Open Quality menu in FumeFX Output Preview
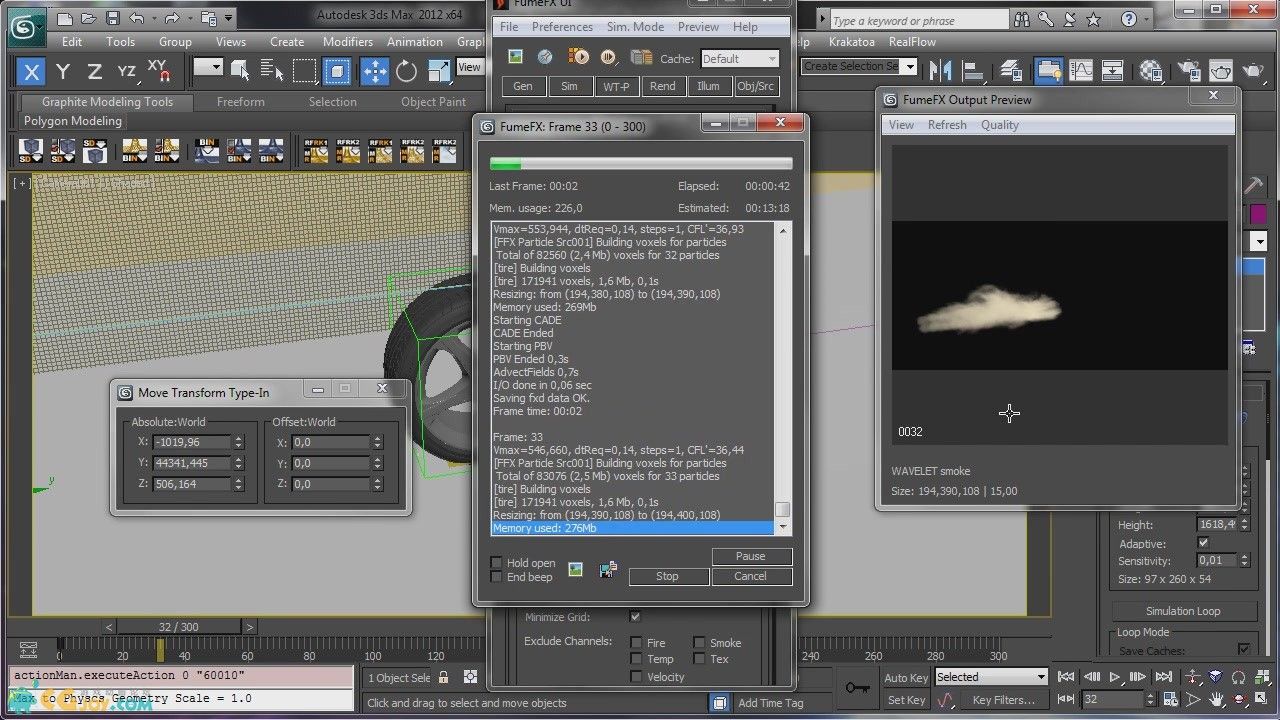 (1000, 125)
